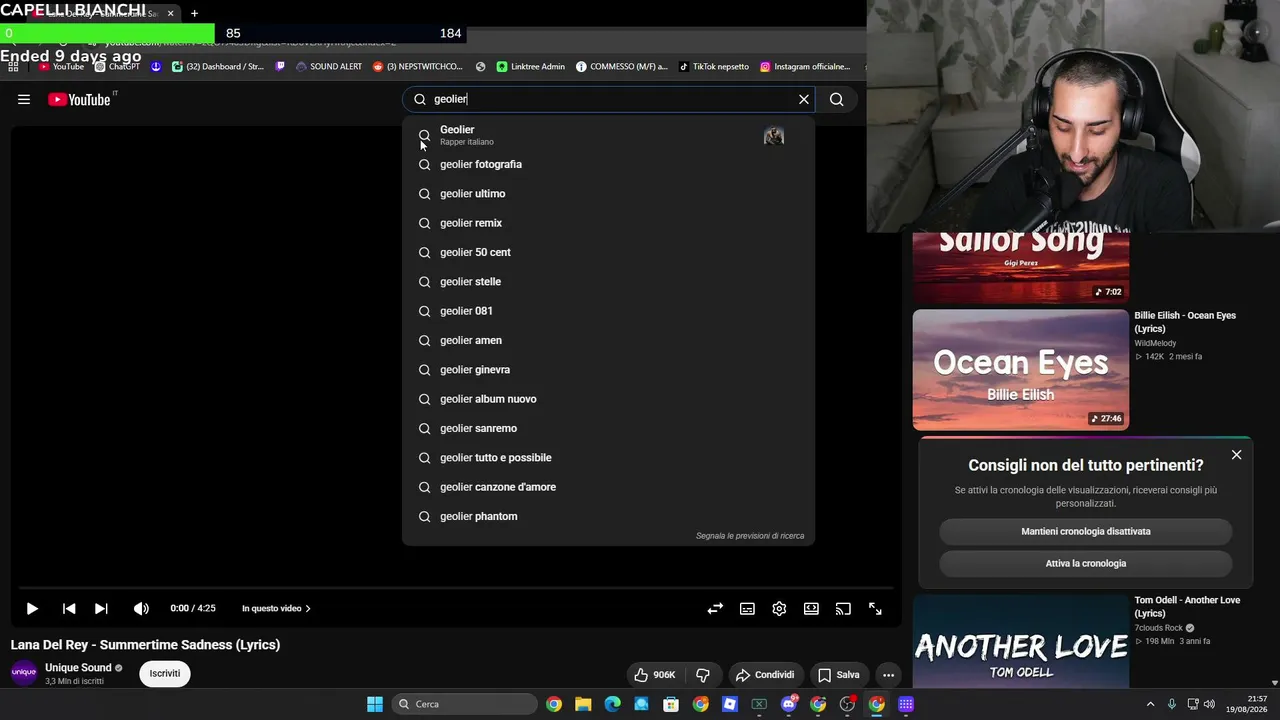Click Attiva la cronologia
Screen dimensions: 1280x720
click(x=1086, y=563)
